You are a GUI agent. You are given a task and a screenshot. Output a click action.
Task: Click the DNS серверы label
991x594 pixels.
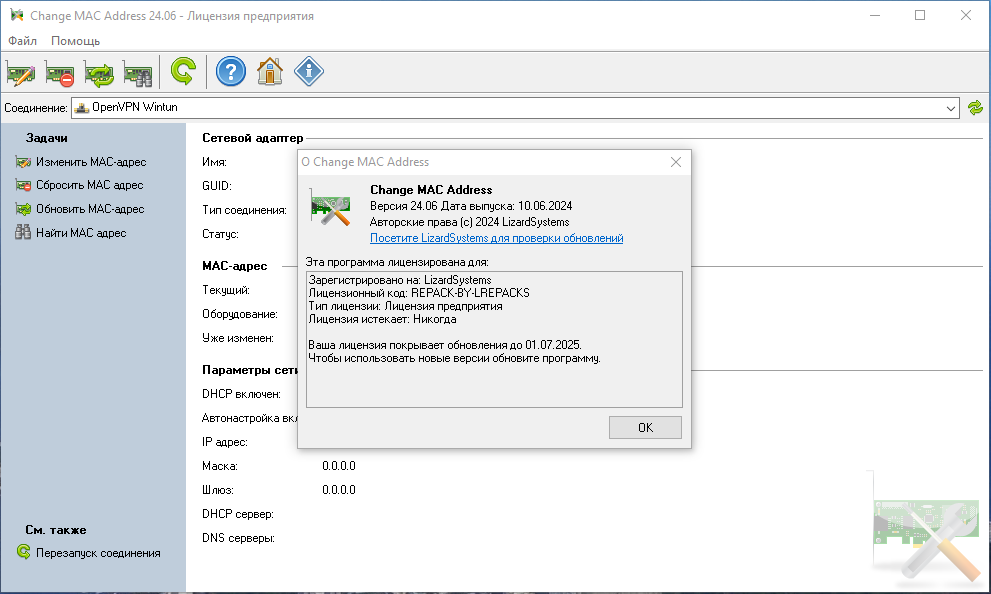click(238, 538)
